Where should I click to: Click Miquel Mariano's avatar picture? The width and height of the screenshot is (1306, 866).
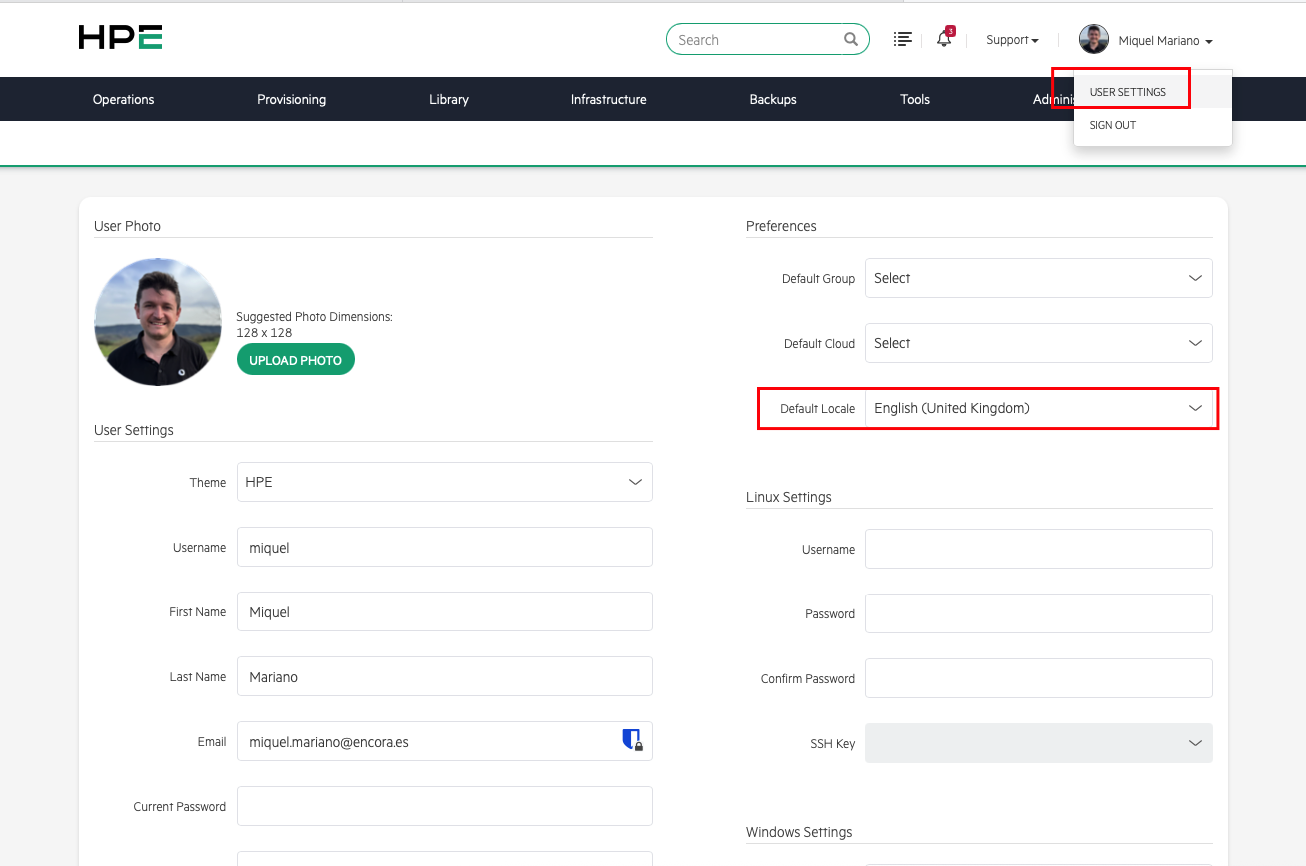point(1093,39)
